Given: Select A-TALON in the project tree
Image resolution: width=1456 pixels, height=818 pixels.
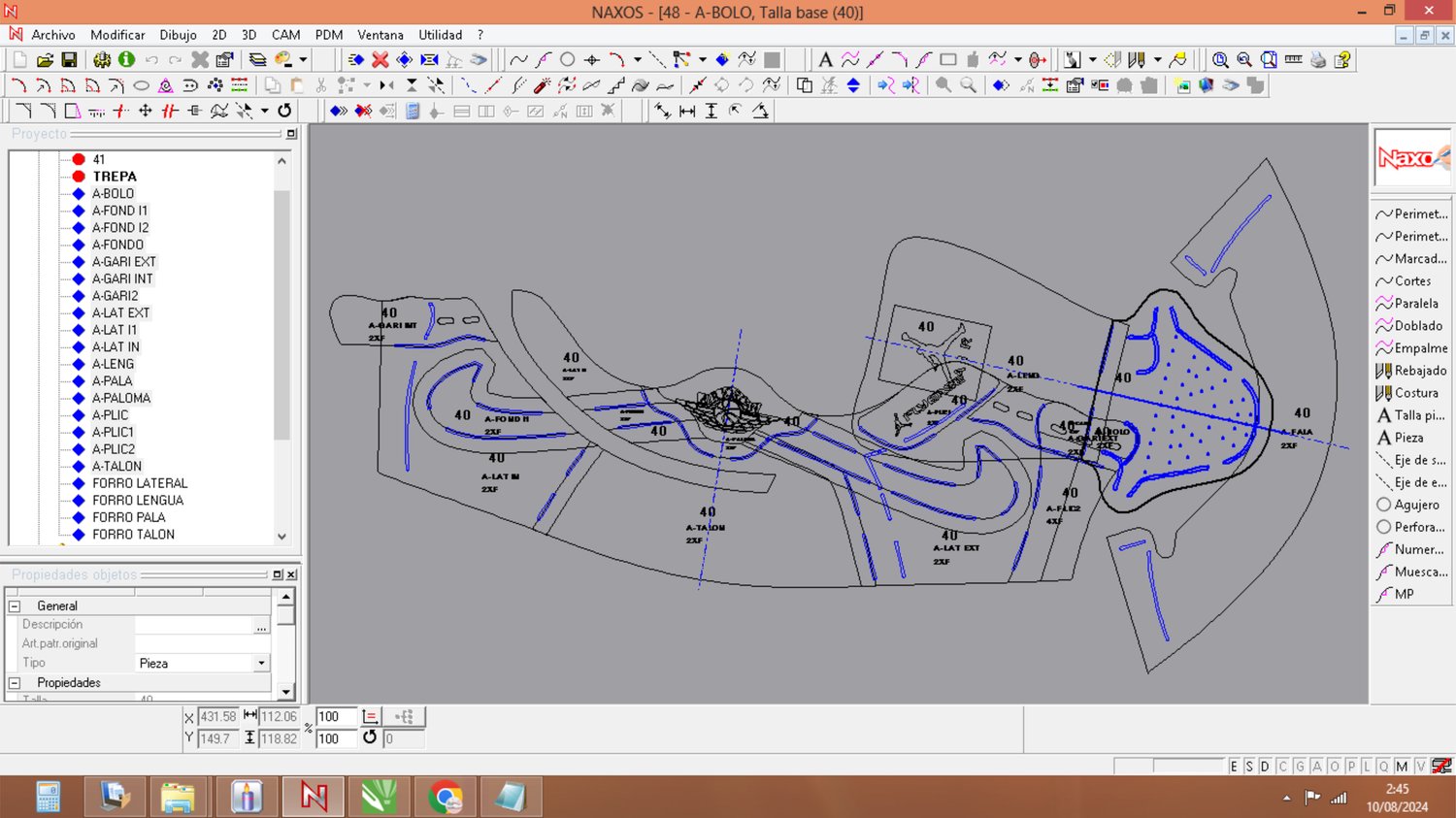Looking at the screenshot, I should [x=116, y=467].
